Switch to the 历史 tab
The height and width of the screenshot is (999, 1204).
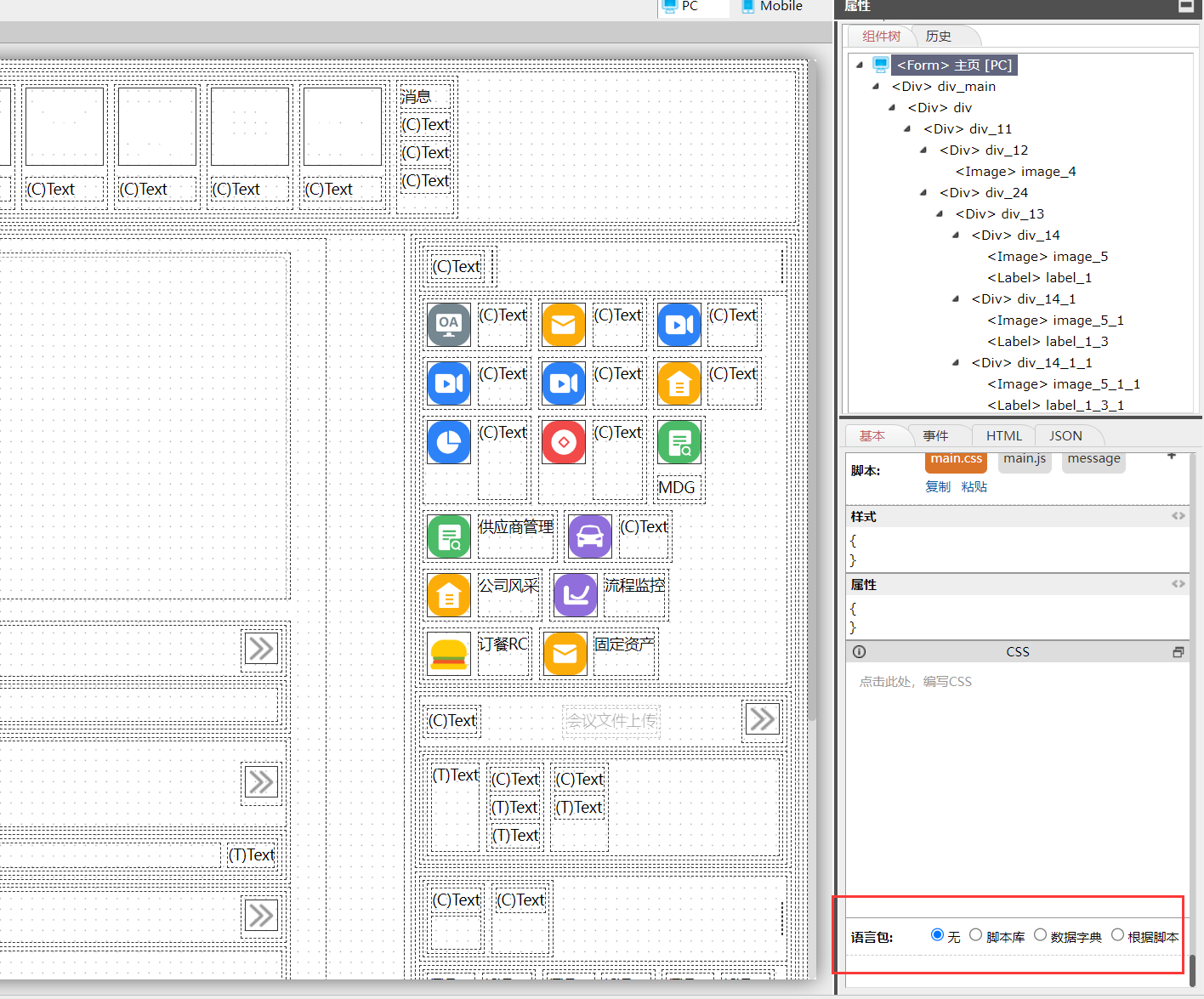tap(939, 37)
